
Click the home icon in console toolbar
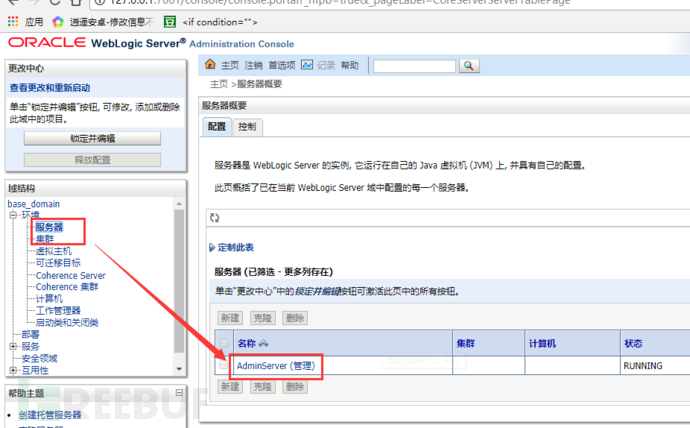[210, 65]
